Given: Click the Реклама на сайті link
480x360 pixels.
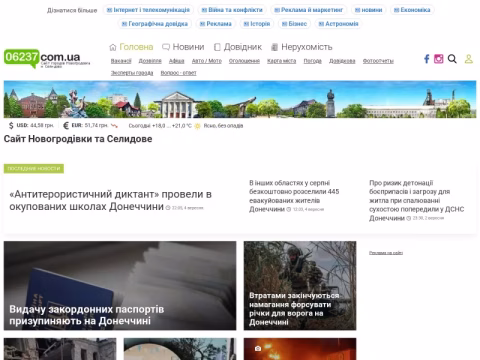Looking at the screenshot, I should click(386, 253).
